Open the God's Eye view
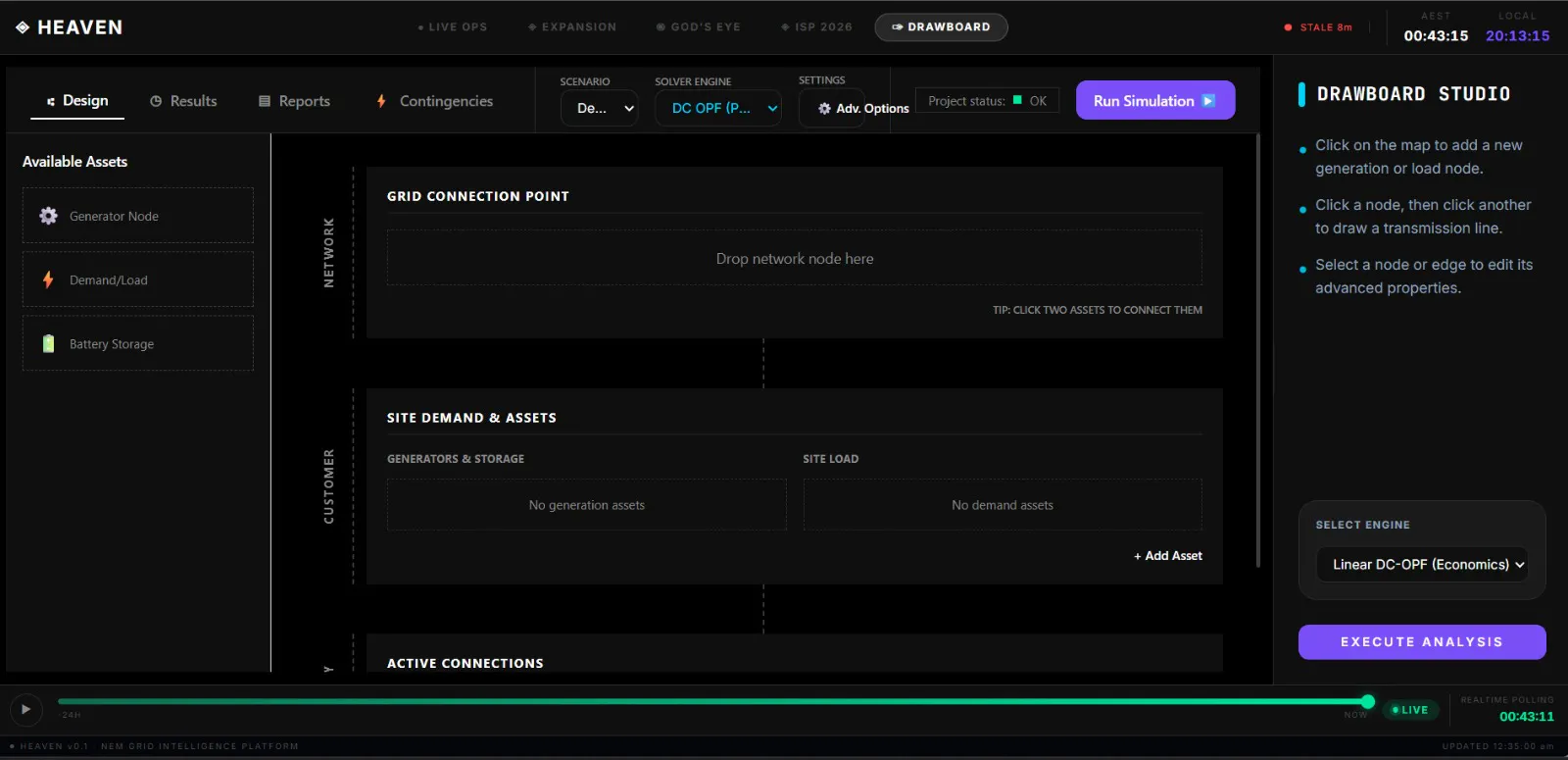The height and width of the screenshot is (760, 1568). click(698, 27)
